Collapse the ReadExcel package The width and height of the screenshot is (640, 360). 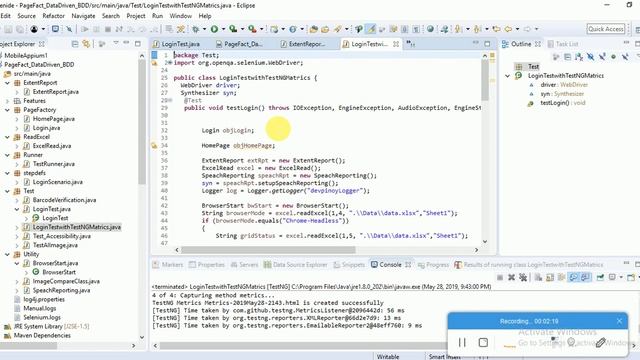point(7,137)
